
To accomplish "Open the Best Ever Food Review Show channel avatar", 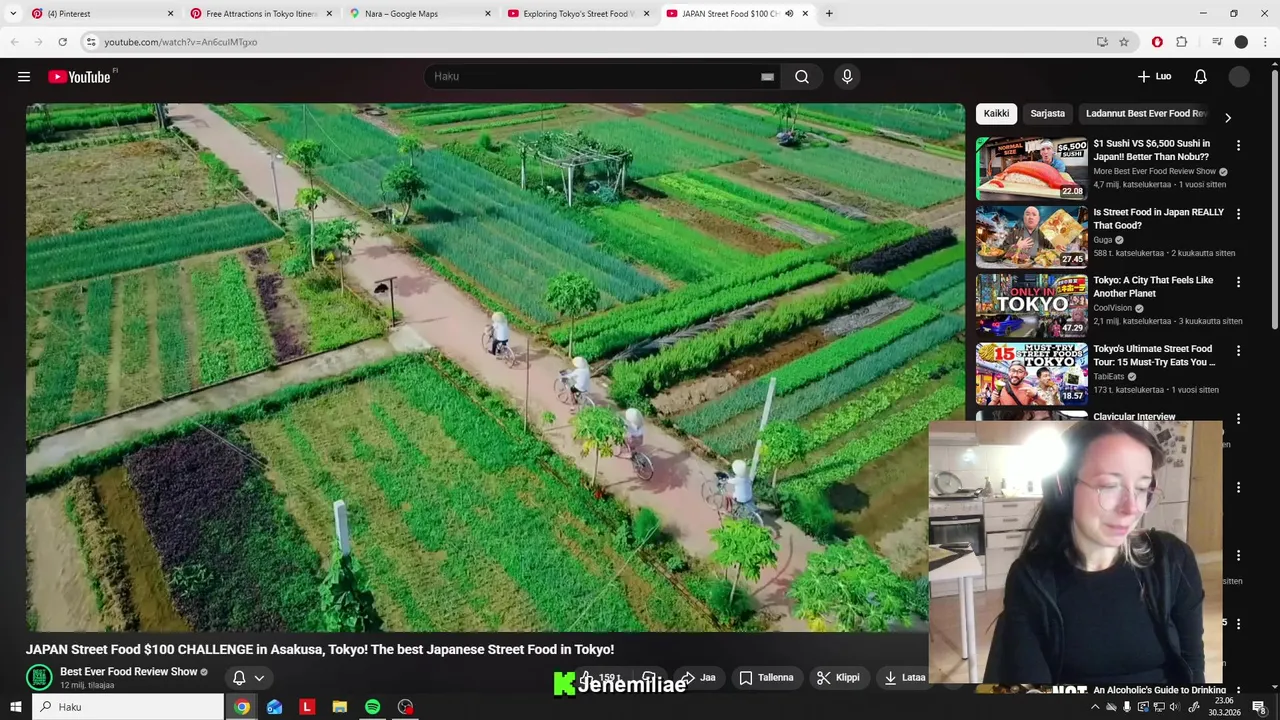I will coord(39,678).
